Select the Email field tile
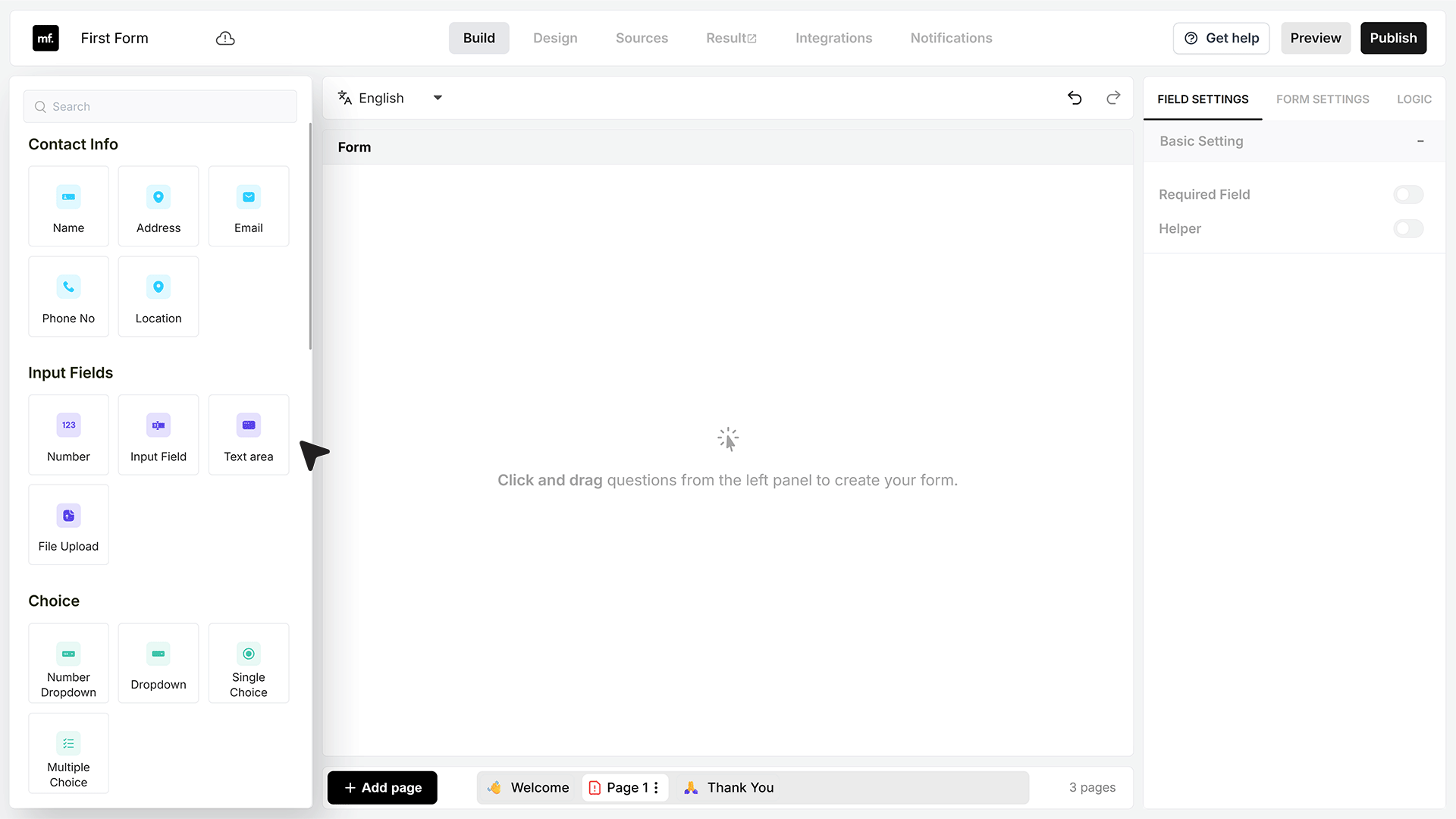1456x819 pixels. pos(249,206)
